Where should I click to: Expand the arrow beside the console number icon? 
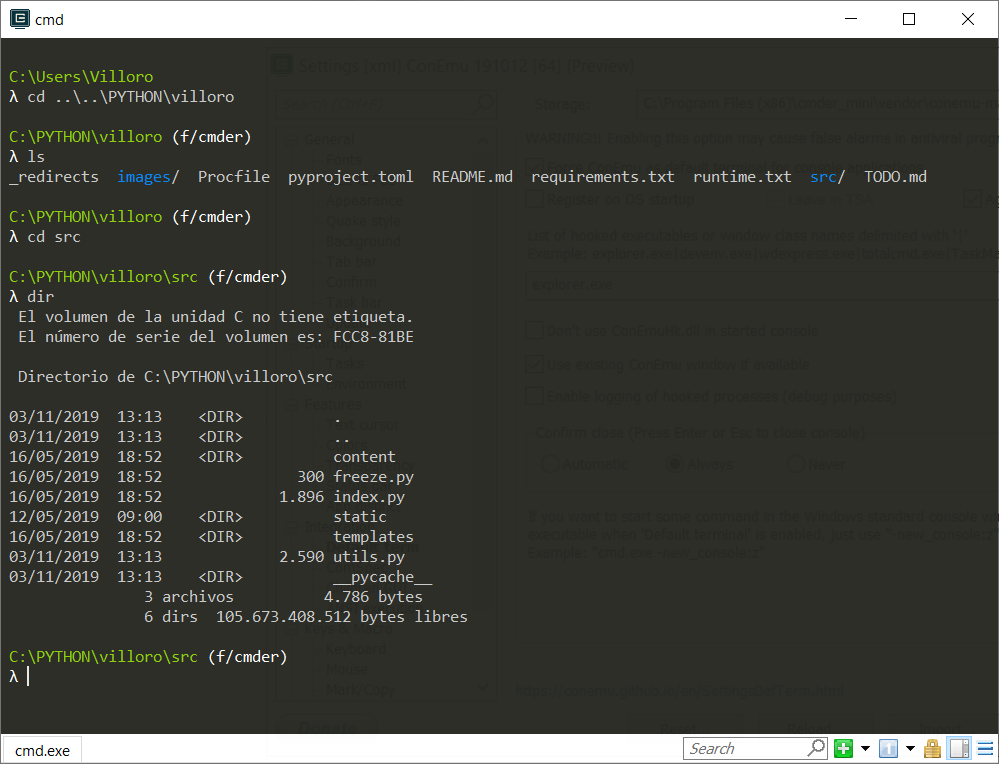tap(910, 748)
